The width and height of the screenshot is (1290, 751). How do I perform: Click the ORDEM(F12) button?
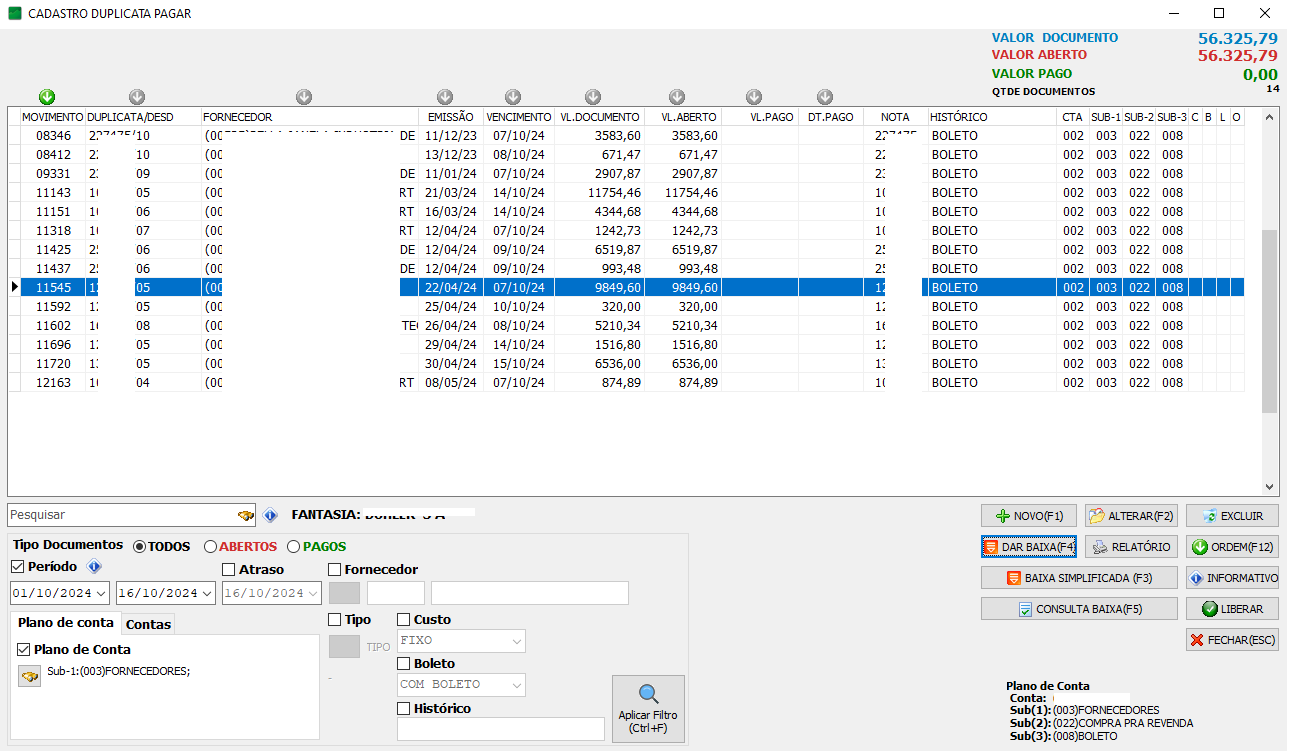point(1232,547)
